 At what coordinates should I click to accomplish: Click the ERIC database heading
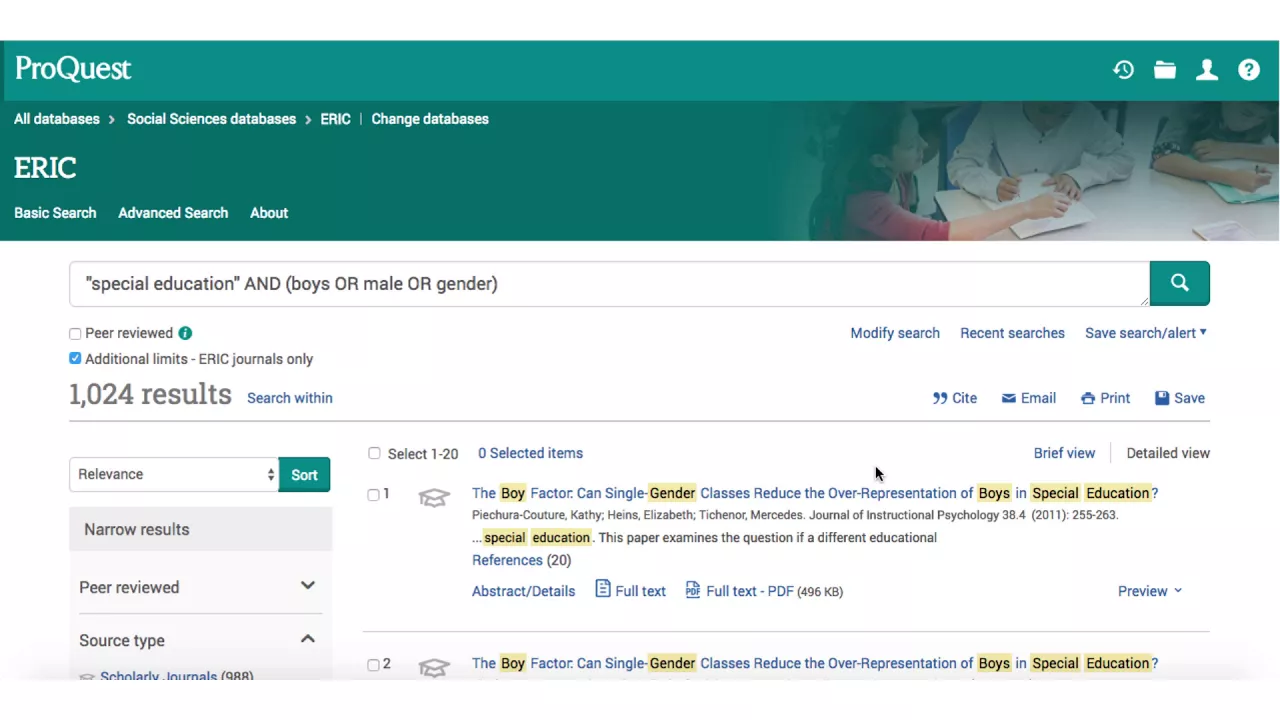coord(45,168)
